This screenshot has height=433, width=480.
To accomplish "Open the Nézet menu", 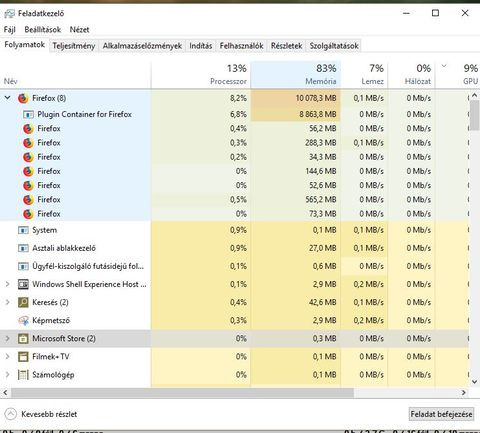I will [x=79, y=30].
